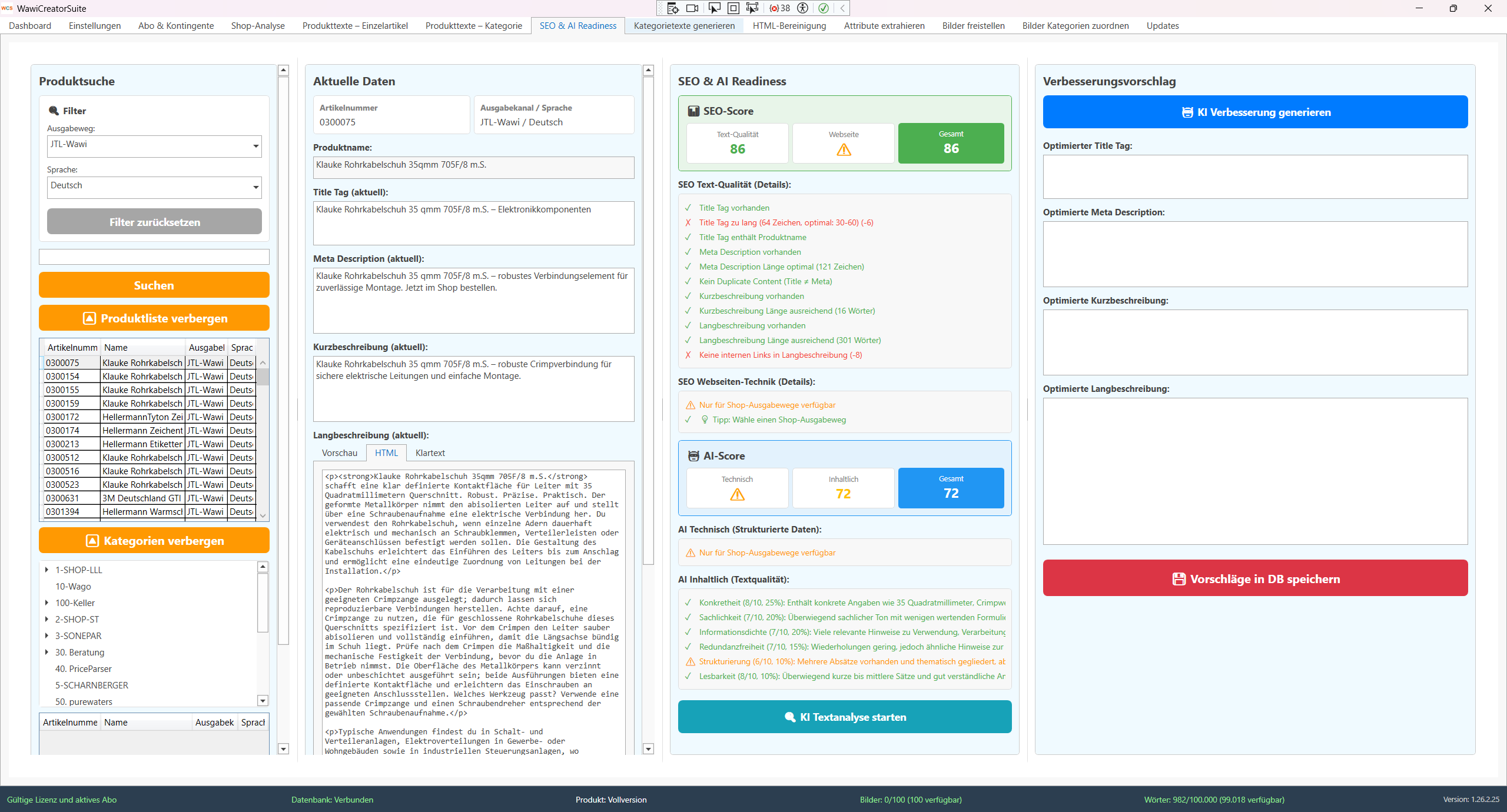Click 'Title Tag zu lang' warning line

[x=786, y=222]
